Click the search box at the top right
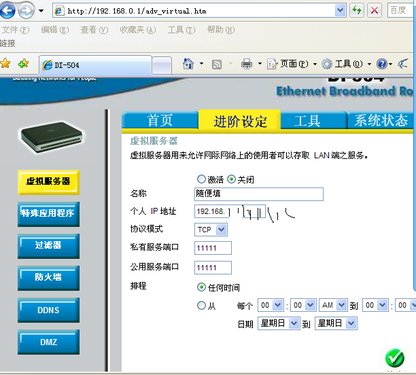Viewport: 416px width, 375px height. [400, 11]
